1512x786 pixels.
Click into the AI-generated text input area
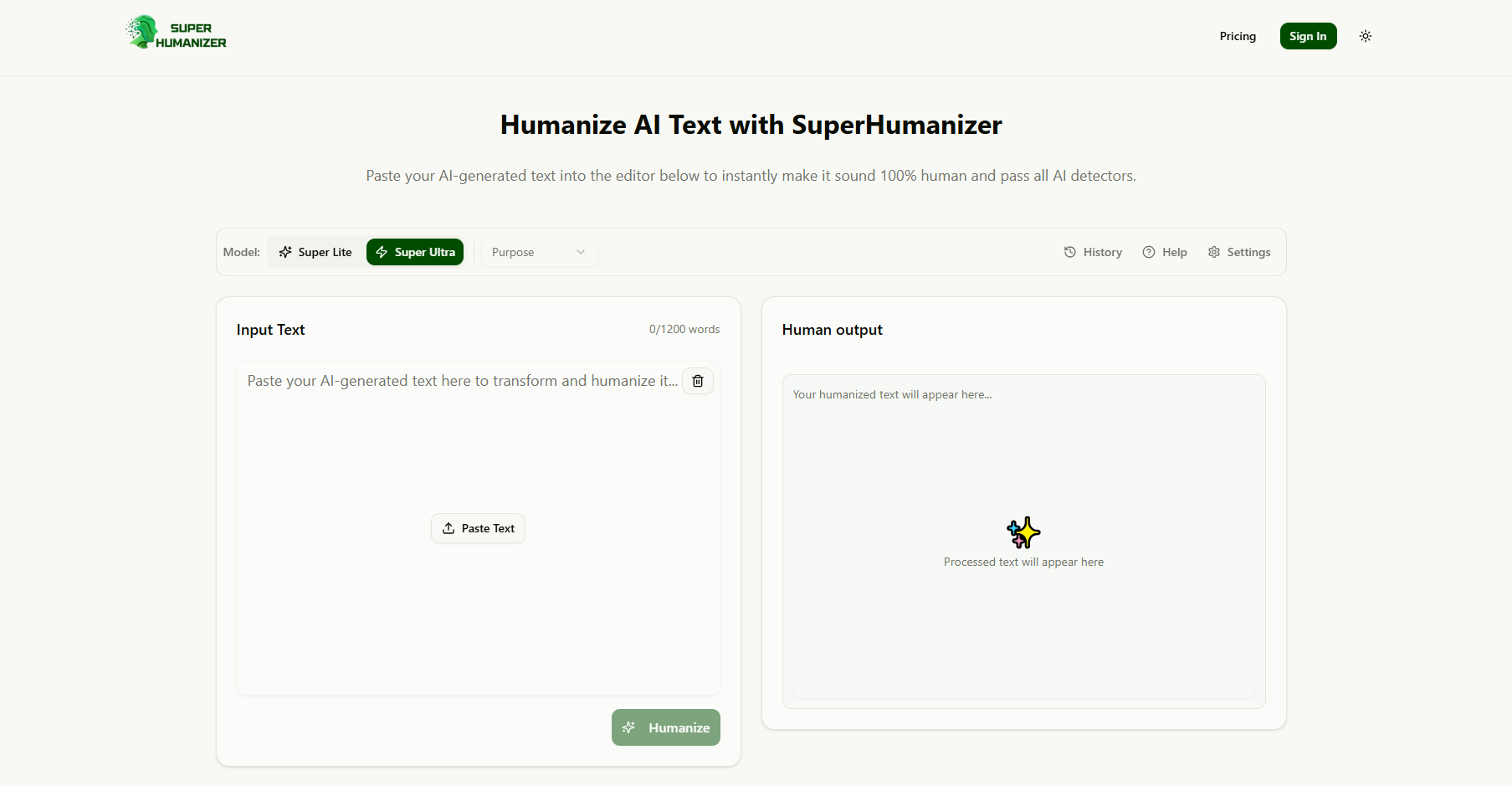[479, 528]
